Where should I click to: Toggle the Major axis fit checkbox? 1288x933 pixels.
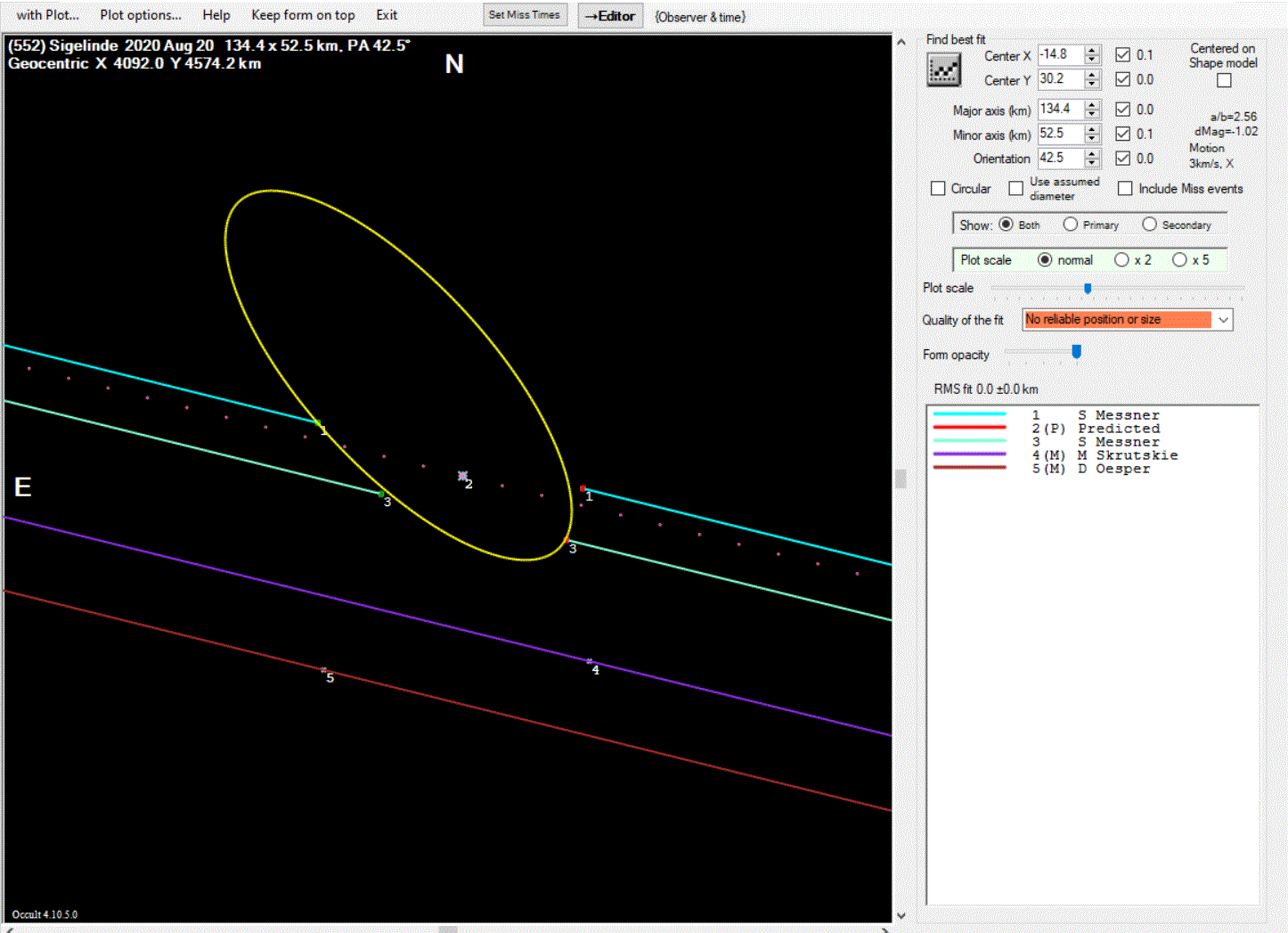click(1122, 110)
